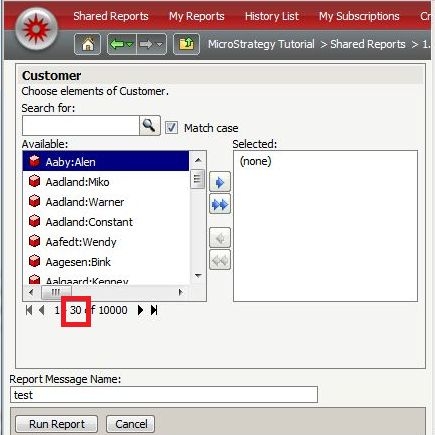
Task: Click the 10000 total count text
Action: (113, 310)
